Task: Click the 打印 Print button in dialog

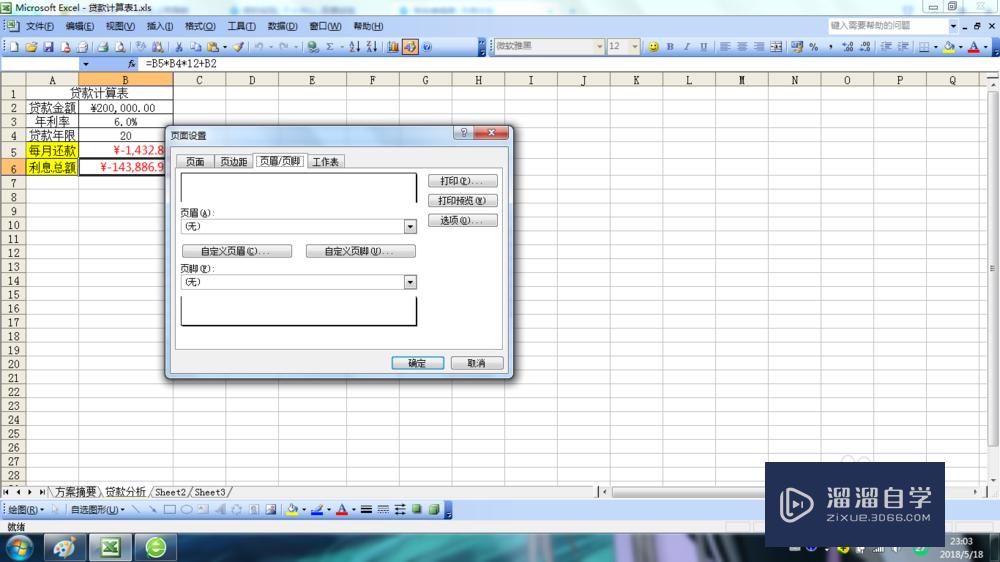Action: 462,181
